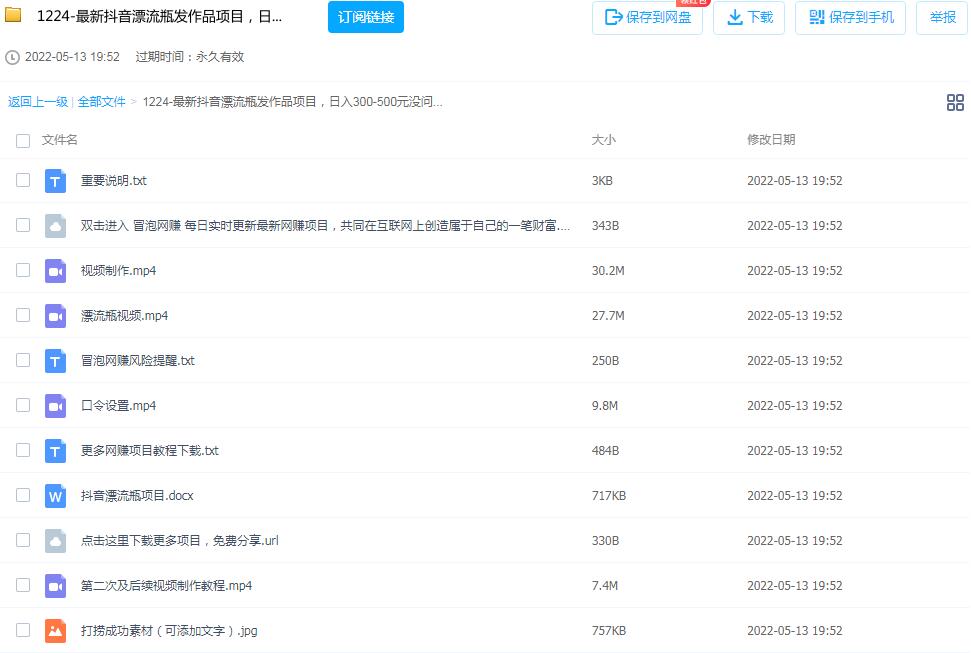
Task: Go back via 返回上一级 link
Action: (x=38, y=102)
